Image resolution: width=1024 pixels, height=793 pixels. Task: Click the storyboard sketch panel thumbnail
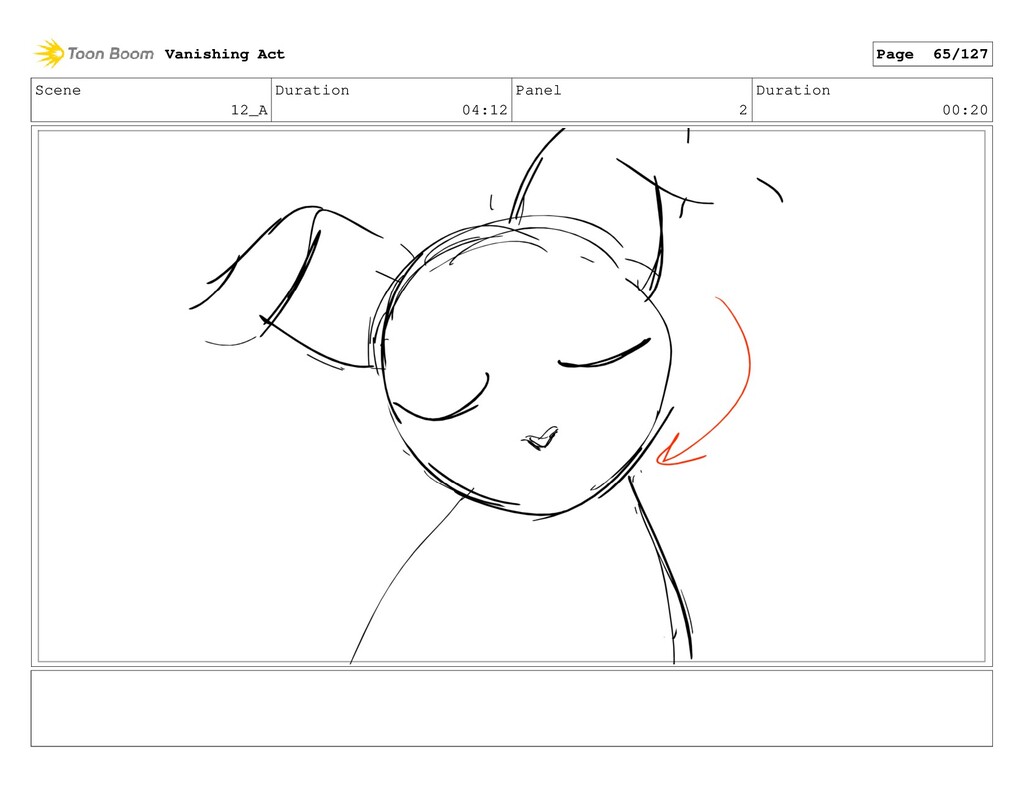click(511, 396)
